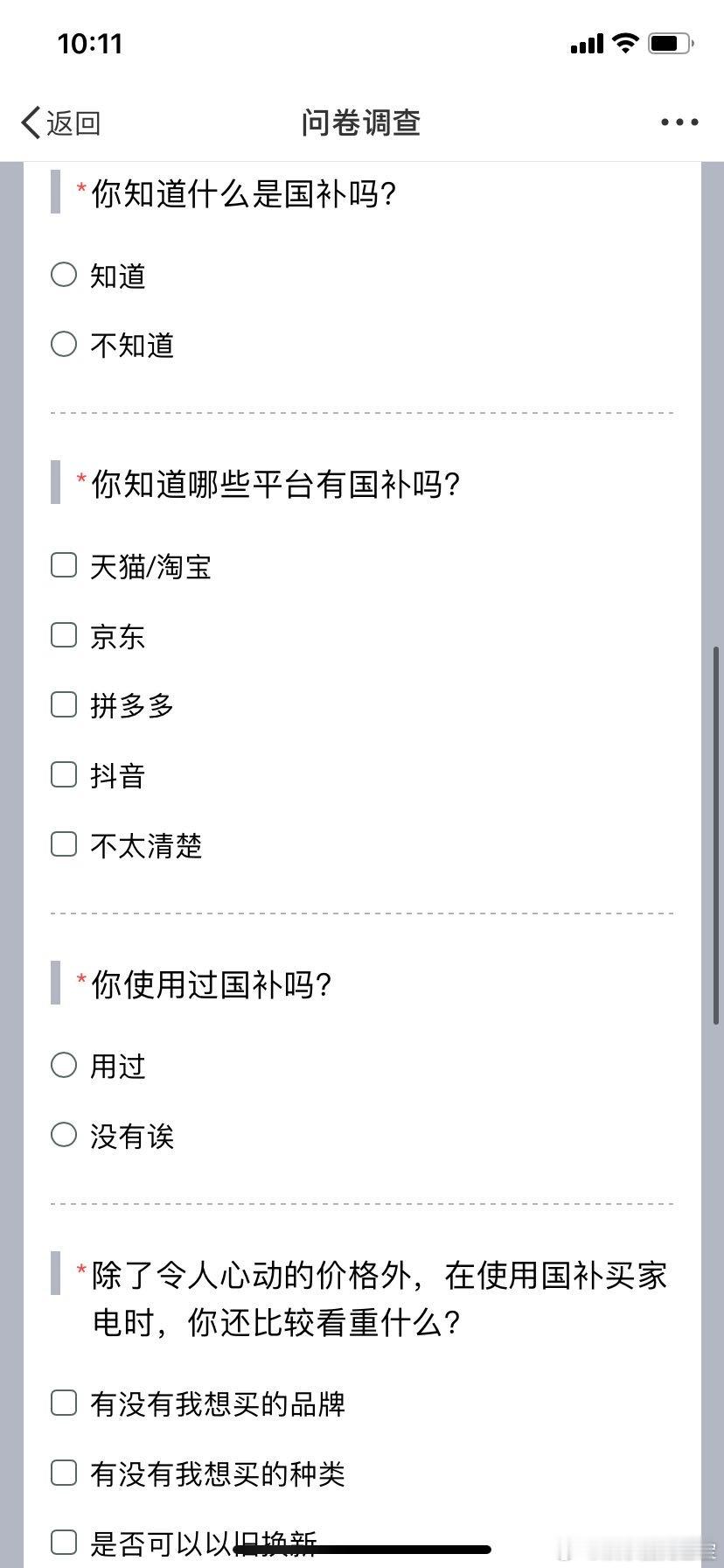The width and height of the screenshot is (724, 1568).
Task: Tap the battery status icon
Action: (x=671, y=43)
